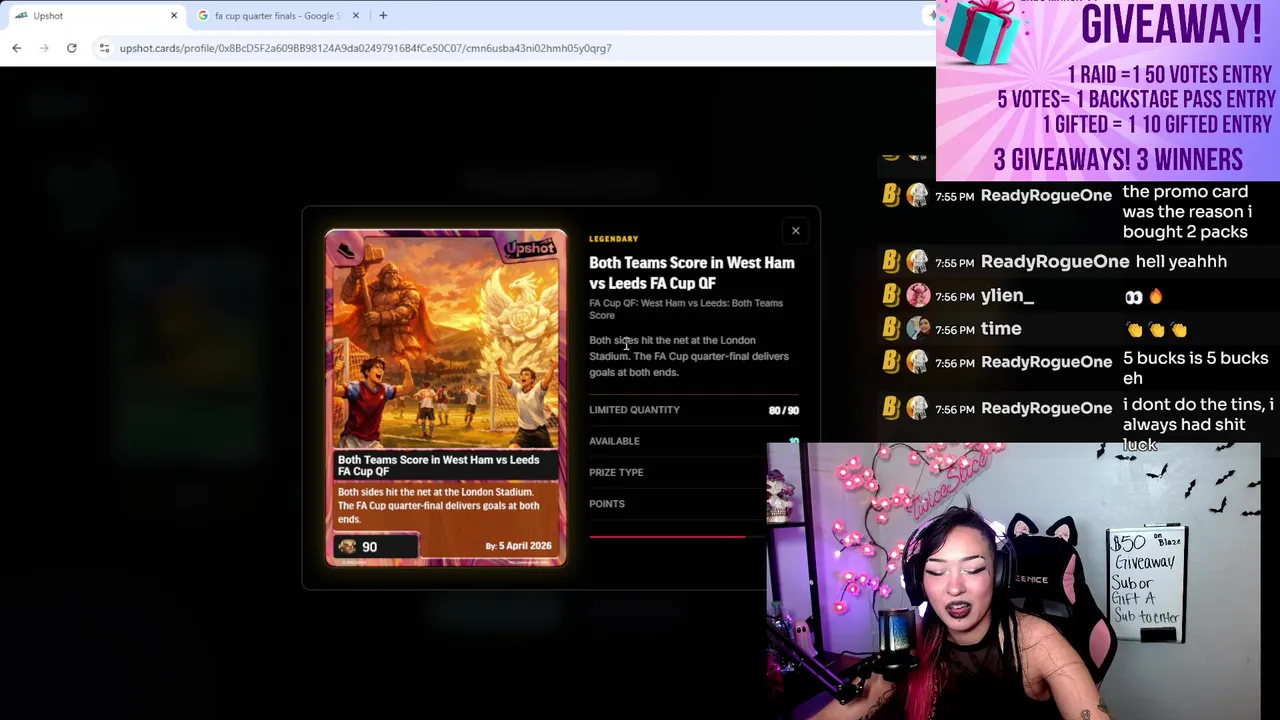Click the red progress bar below POINTS
The image size is (1280, 720).
[x=667, y=537]
